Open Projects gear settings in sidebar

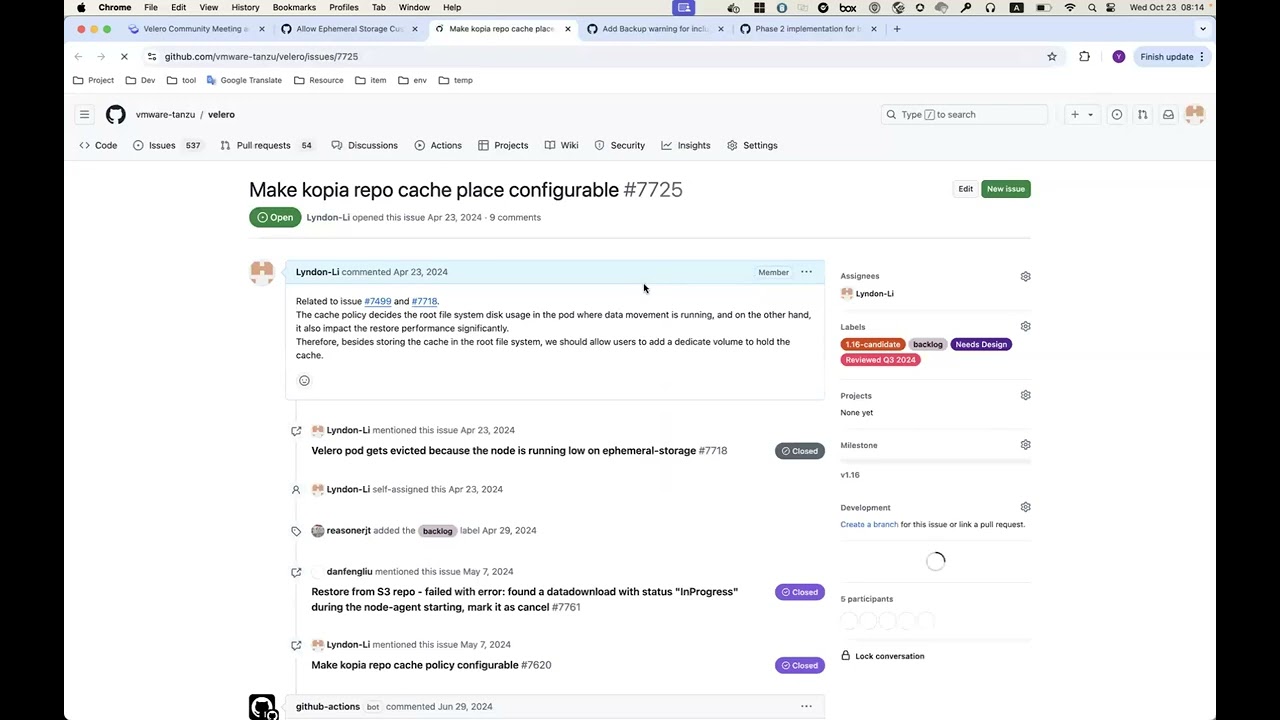[1025, 396]
